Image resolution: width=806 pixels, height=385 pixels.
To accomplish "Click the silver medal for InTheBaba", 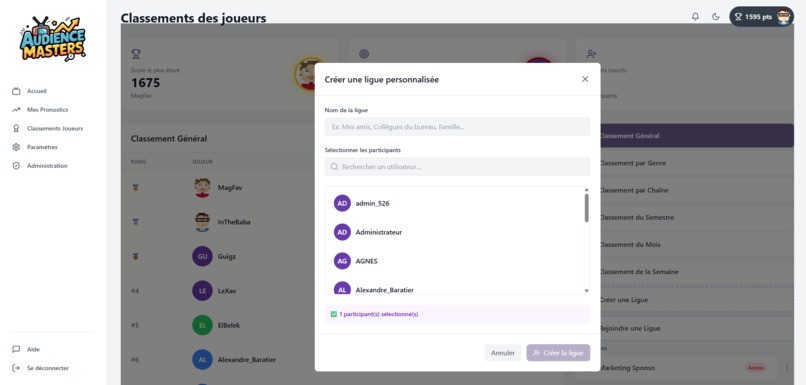I will [x=136, y=222].
